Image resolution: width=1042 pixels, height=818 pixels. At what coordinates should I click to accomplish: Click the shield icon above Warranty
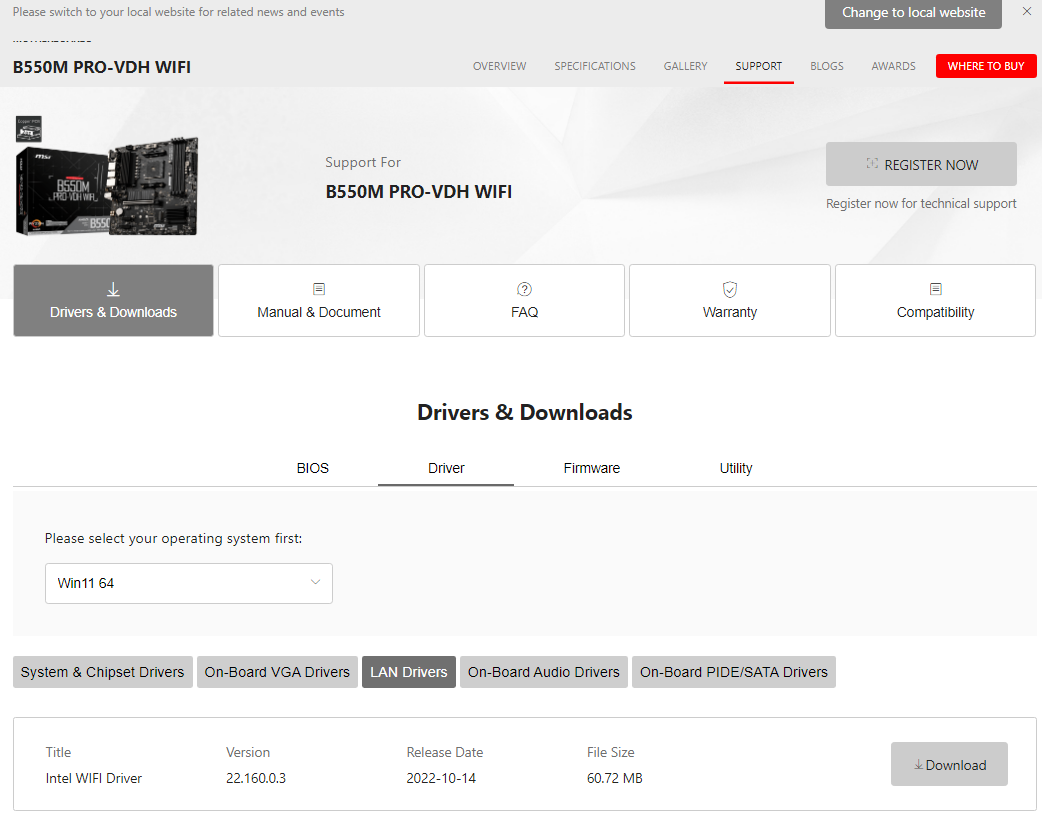click(730, 289)
